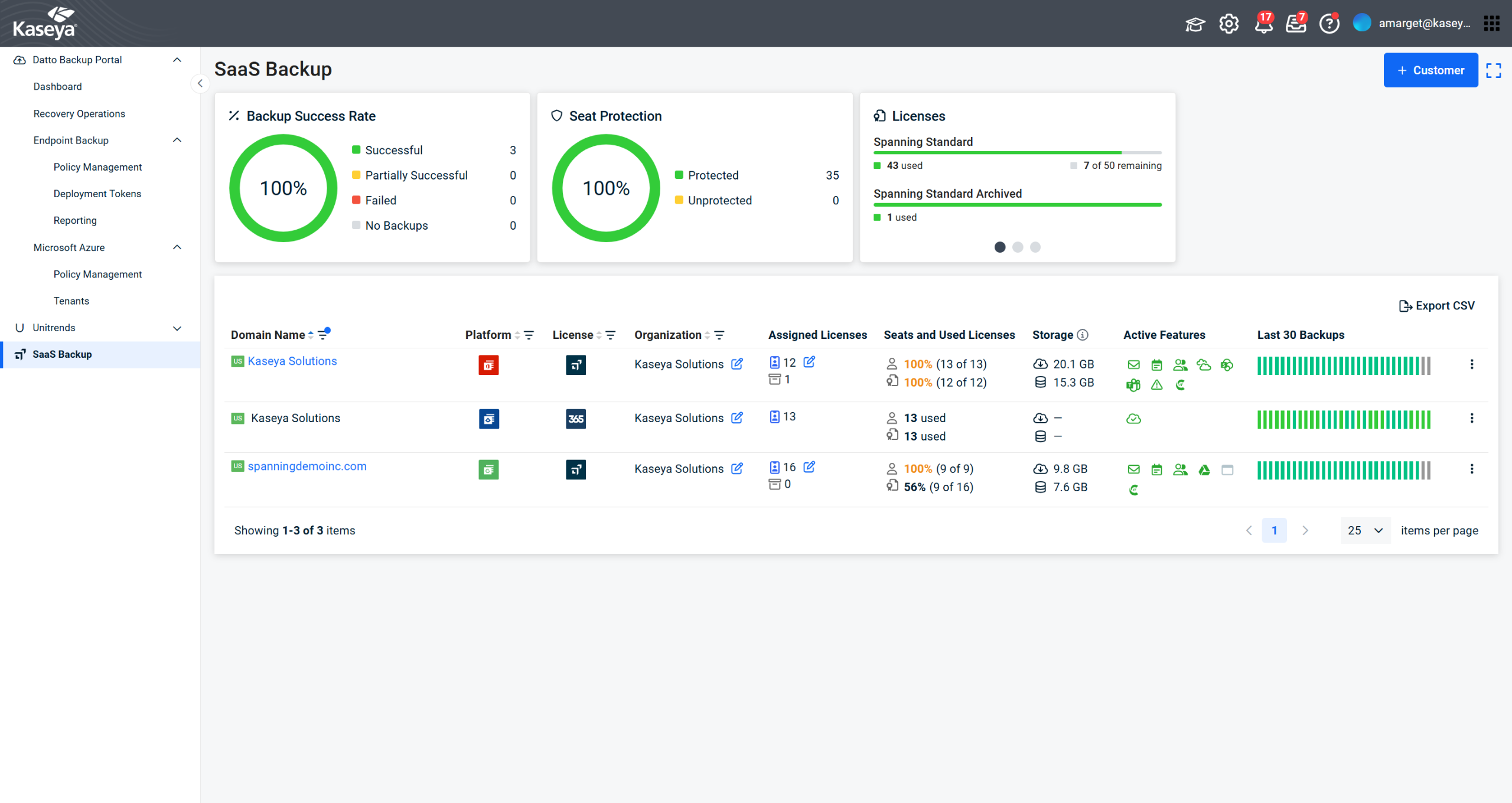Open the app launcher grid icon
Image resolution: width=1512 pixels, height=803 pixels.
tap(1492, 24)
